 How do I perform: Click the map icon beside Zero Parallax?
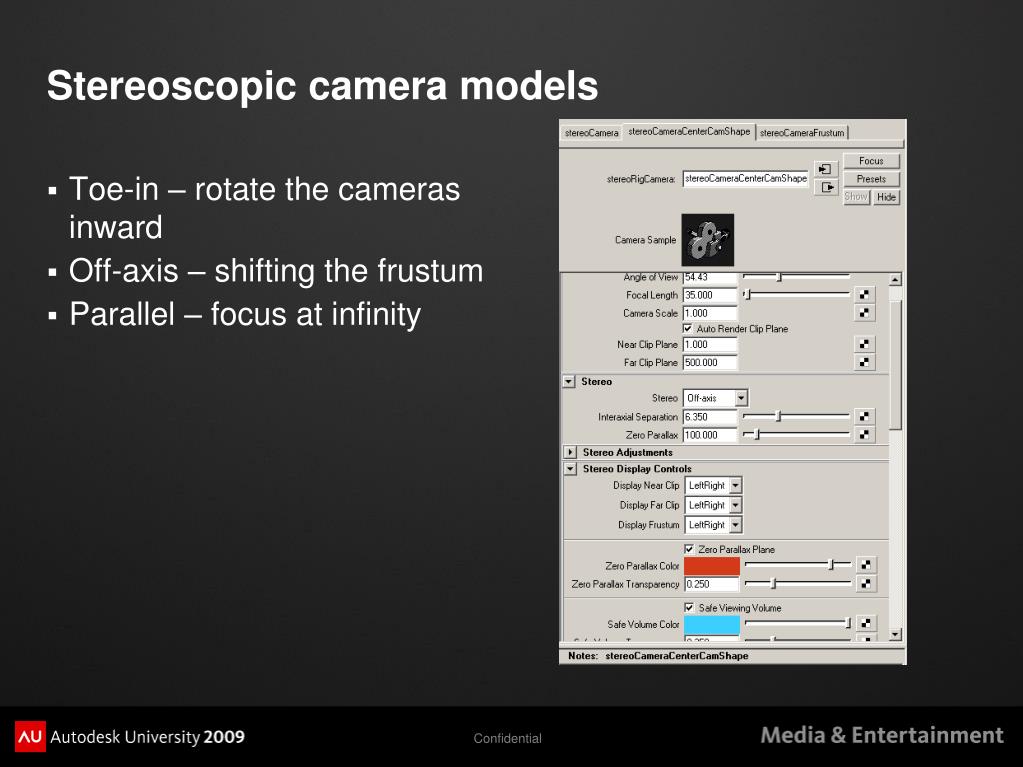[x=864, y=434]
